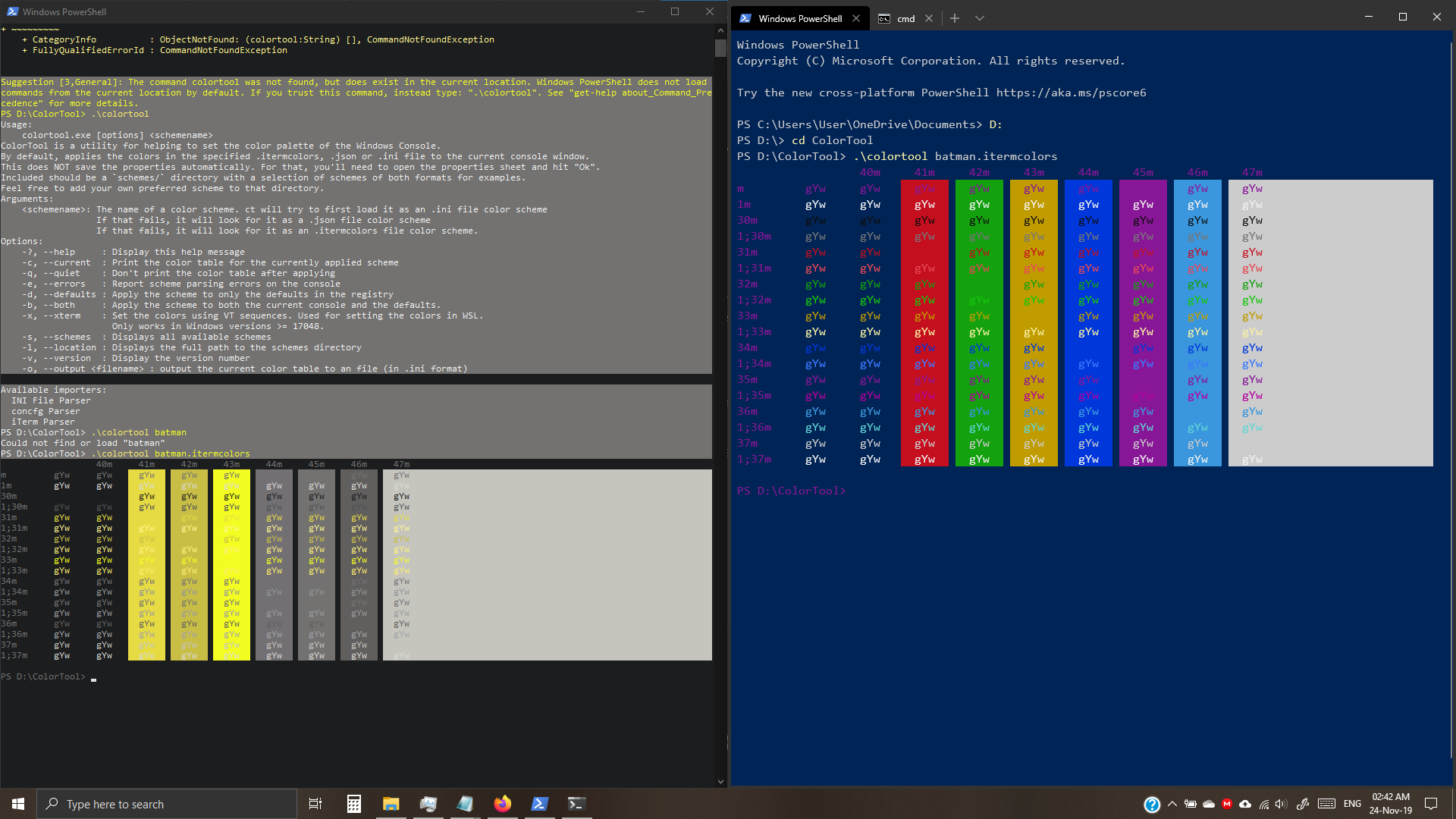This screenshot has height=819, width=1456.
Task: Expand the new tab dropdown chevron
Action: coord(980,18)
